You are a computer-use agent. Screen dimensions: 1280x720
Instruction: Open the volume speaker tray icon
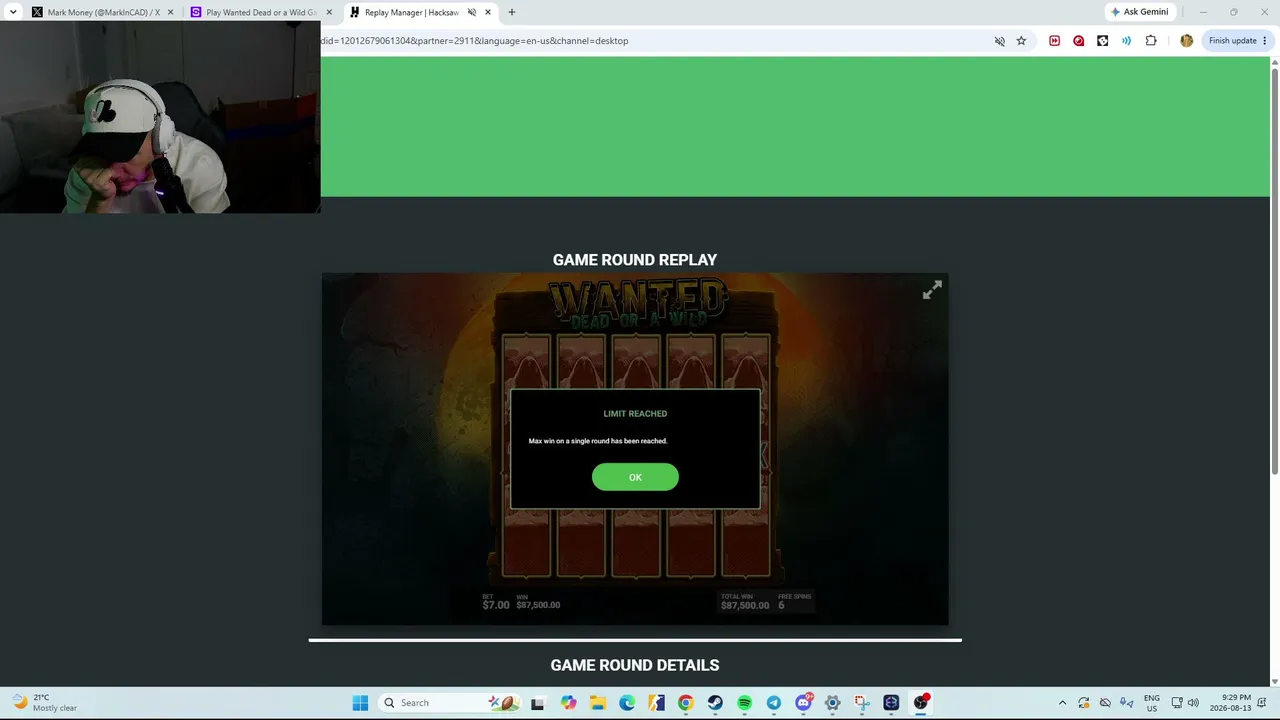click(1193, 703)
